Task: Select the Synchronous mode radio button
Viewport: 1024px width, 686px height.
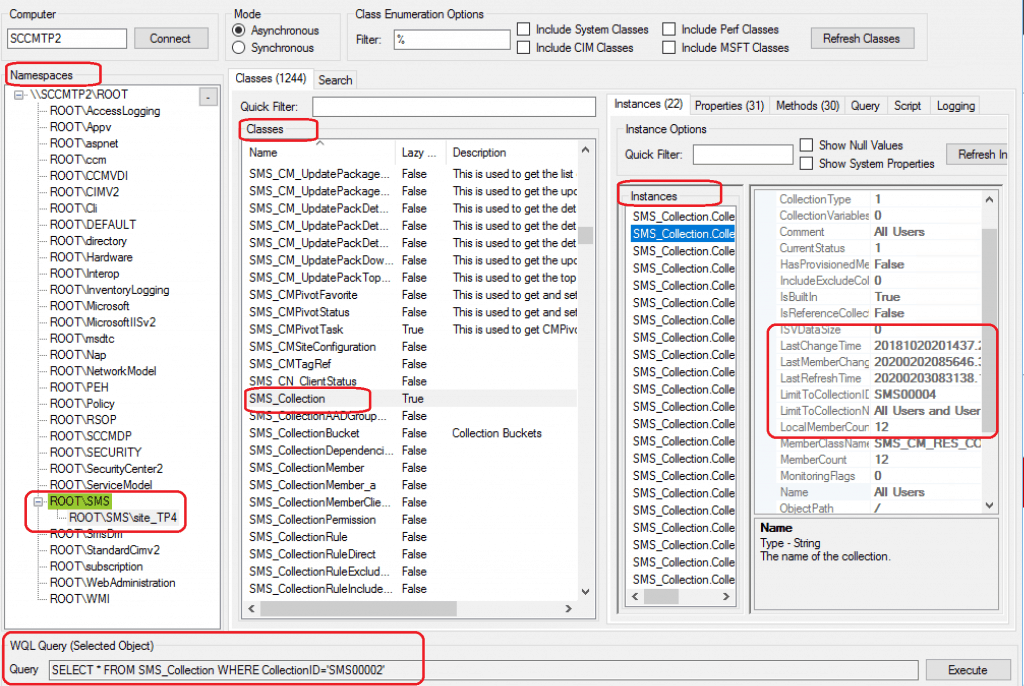Action: click(239, 48)
